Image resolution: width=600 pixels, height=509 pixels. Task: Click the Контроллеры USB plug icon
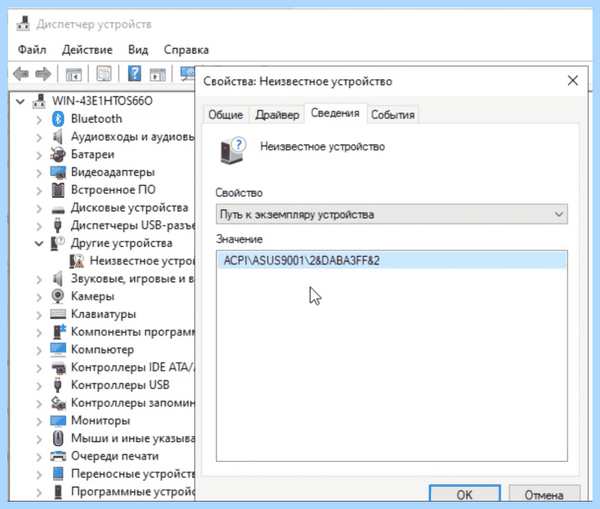pos(58,385)
